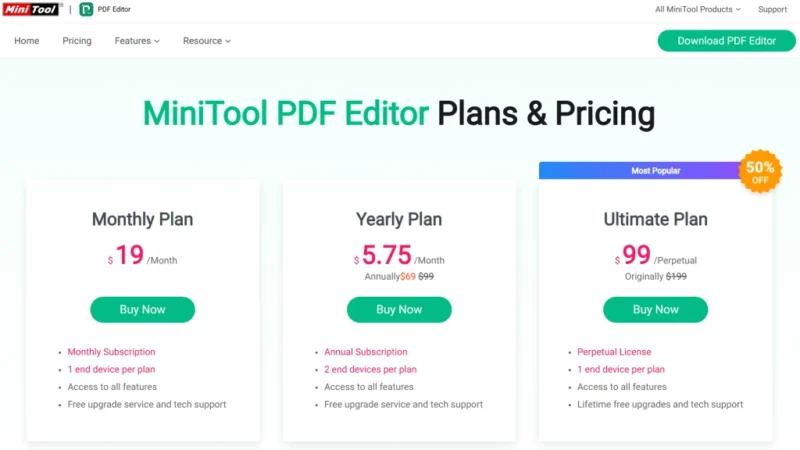Click the green PDF Editor icon

click(86, 9)
